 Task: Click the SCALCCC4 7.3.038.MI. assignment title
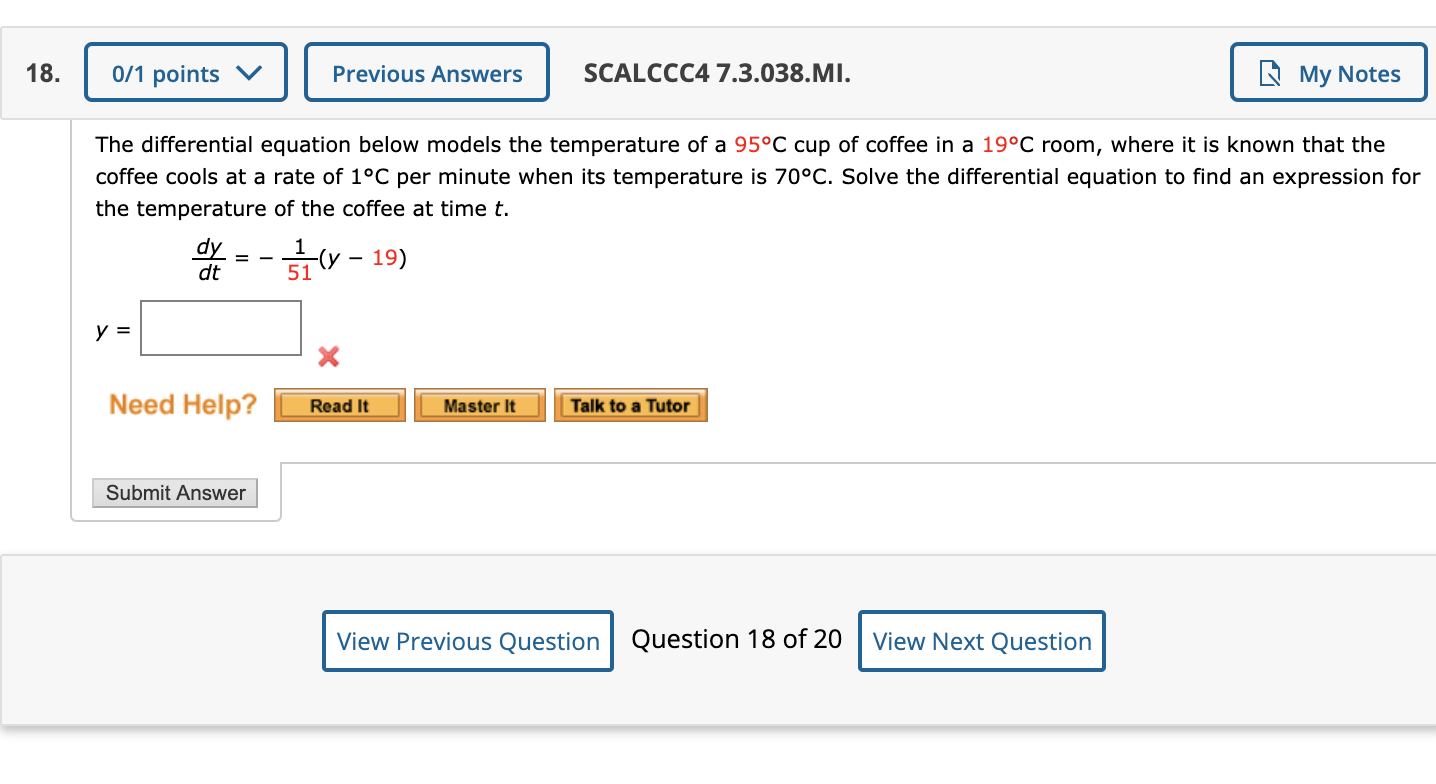click(x=716, y=73)
